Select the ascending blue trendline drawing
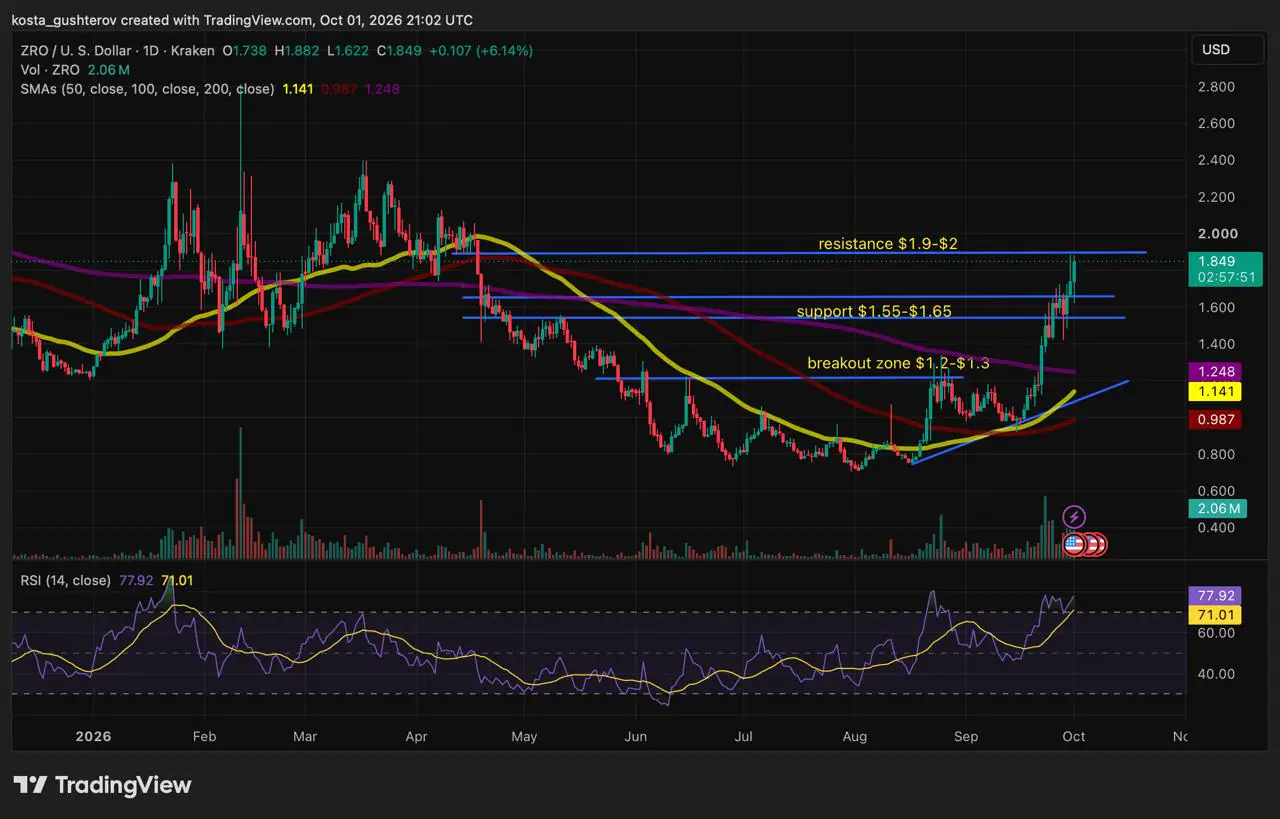The image size is (1280, 819). [x=1020, y=421]
